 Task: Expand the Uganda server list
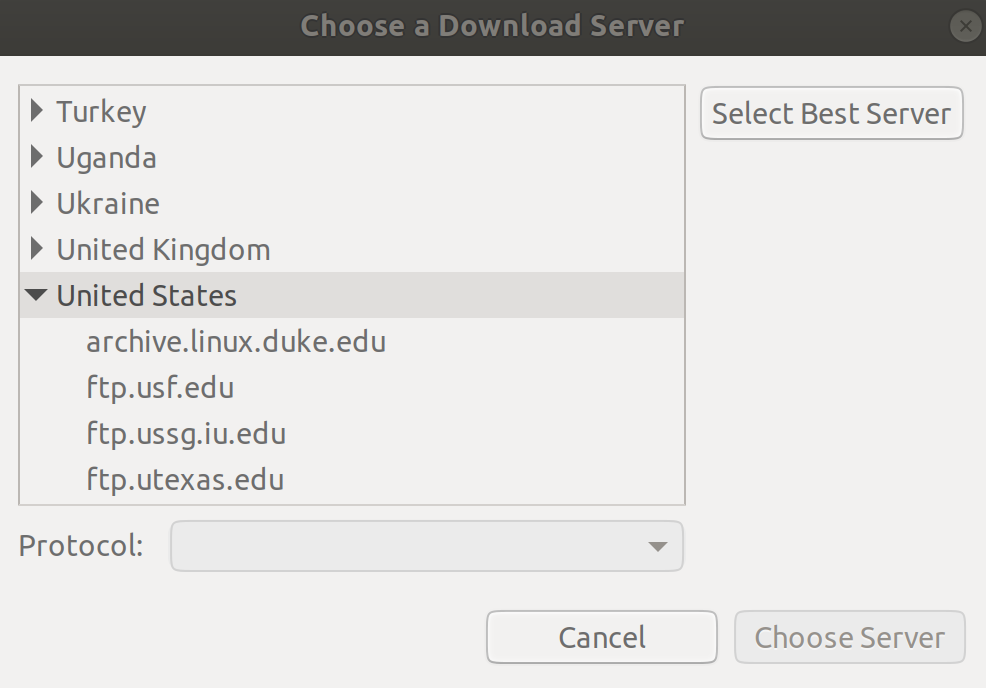[37, 158]
